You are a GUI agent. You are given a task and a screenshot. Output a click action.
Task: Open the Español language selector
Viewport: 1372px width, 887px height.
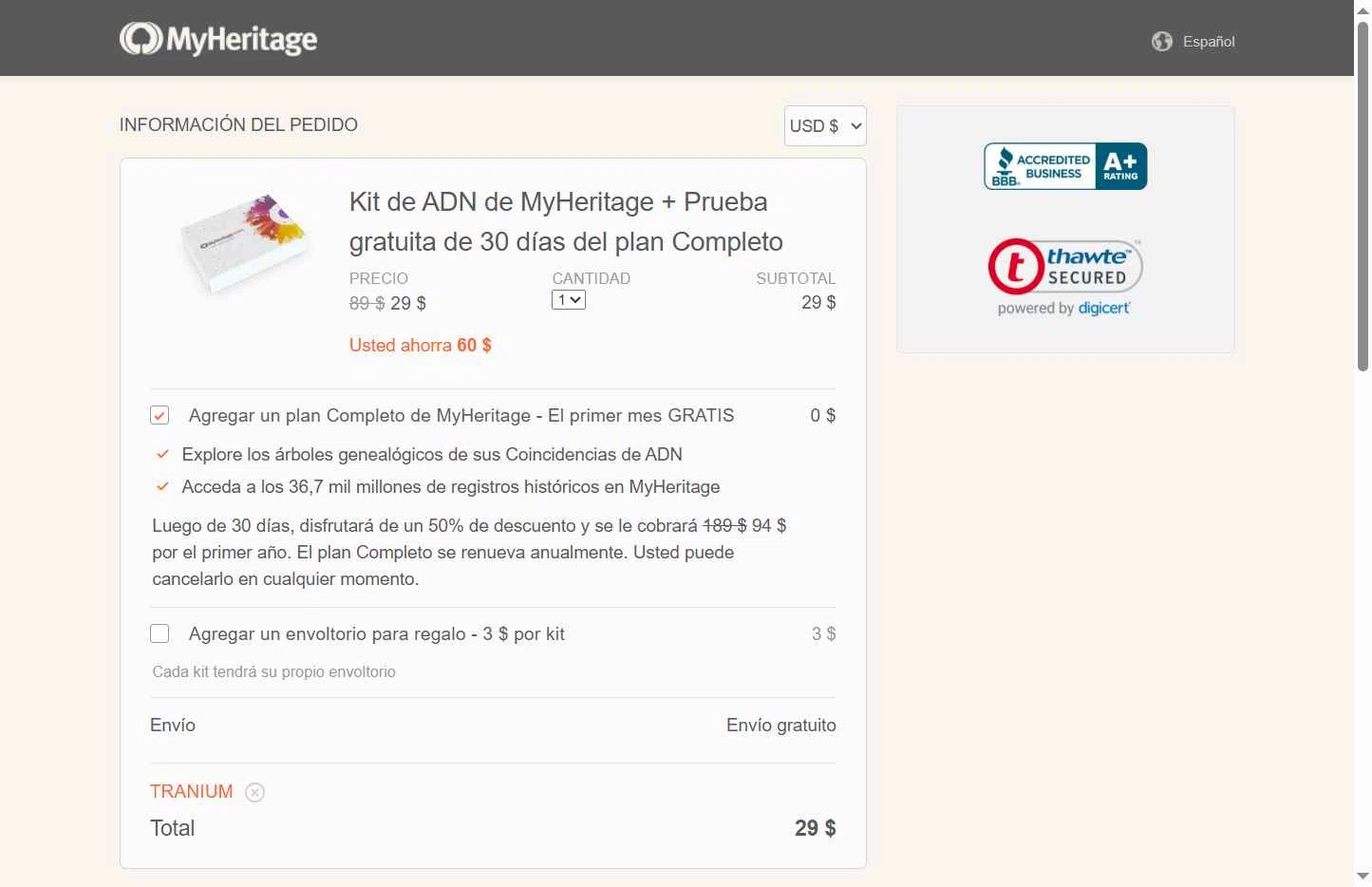pos(1209,42)
